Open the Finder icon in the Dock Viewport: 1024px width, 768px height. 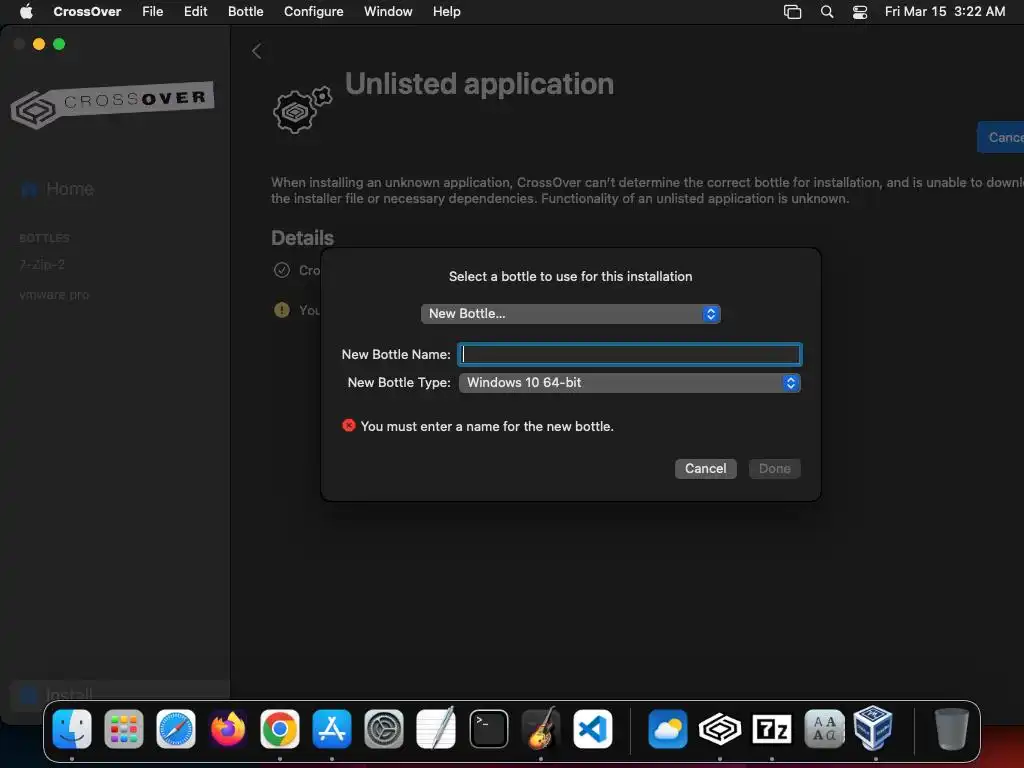tap(72, 729)
